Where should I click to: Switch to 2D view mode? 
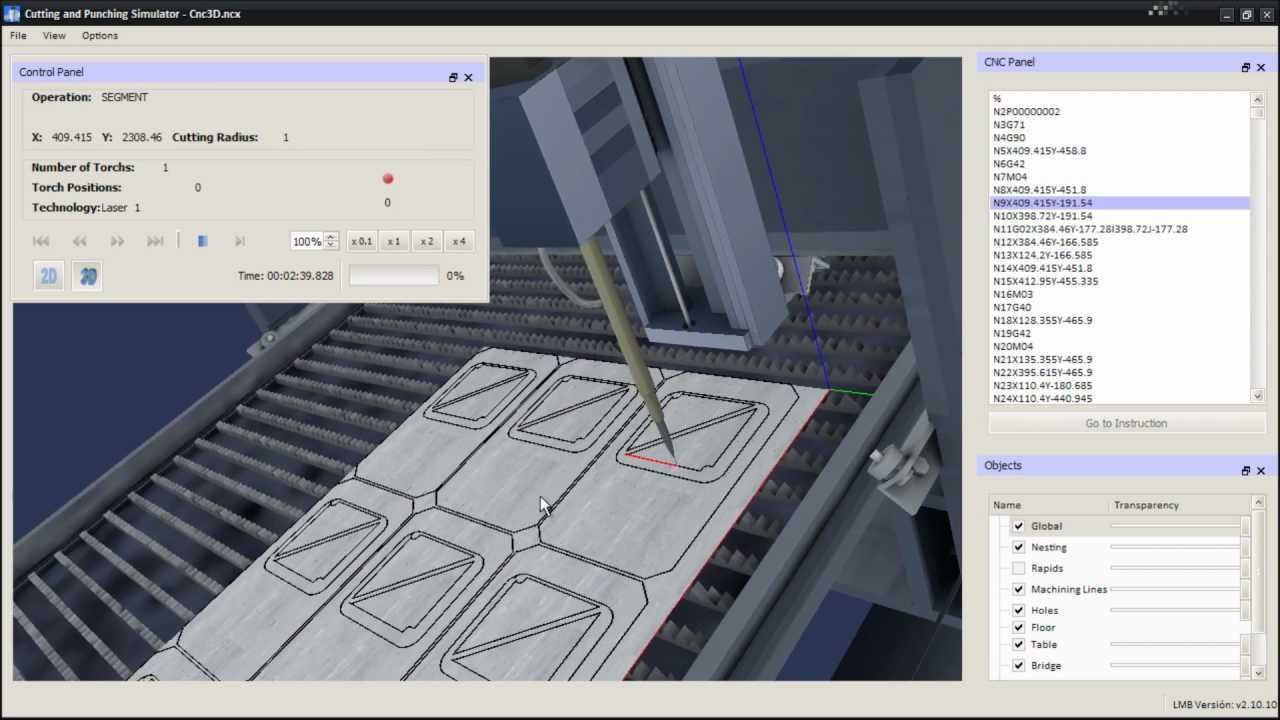[x=48, y=276]
